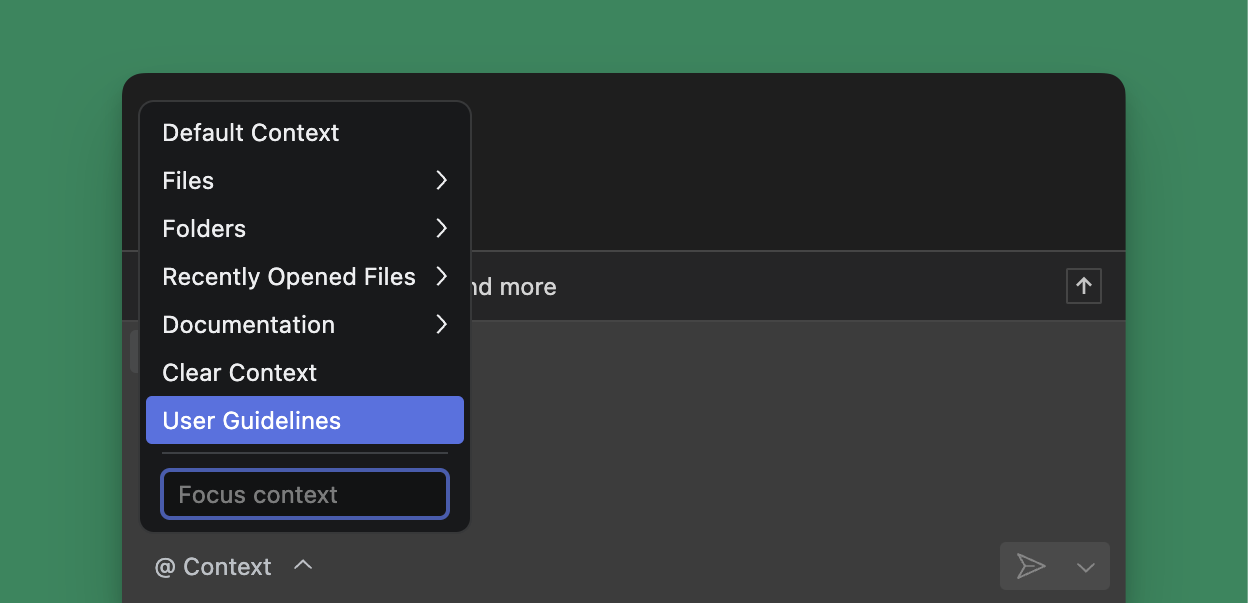1248x603 pixels.
Task: Expand the Folders submenu
Action: pyautogui.click(x=250, y=228)
